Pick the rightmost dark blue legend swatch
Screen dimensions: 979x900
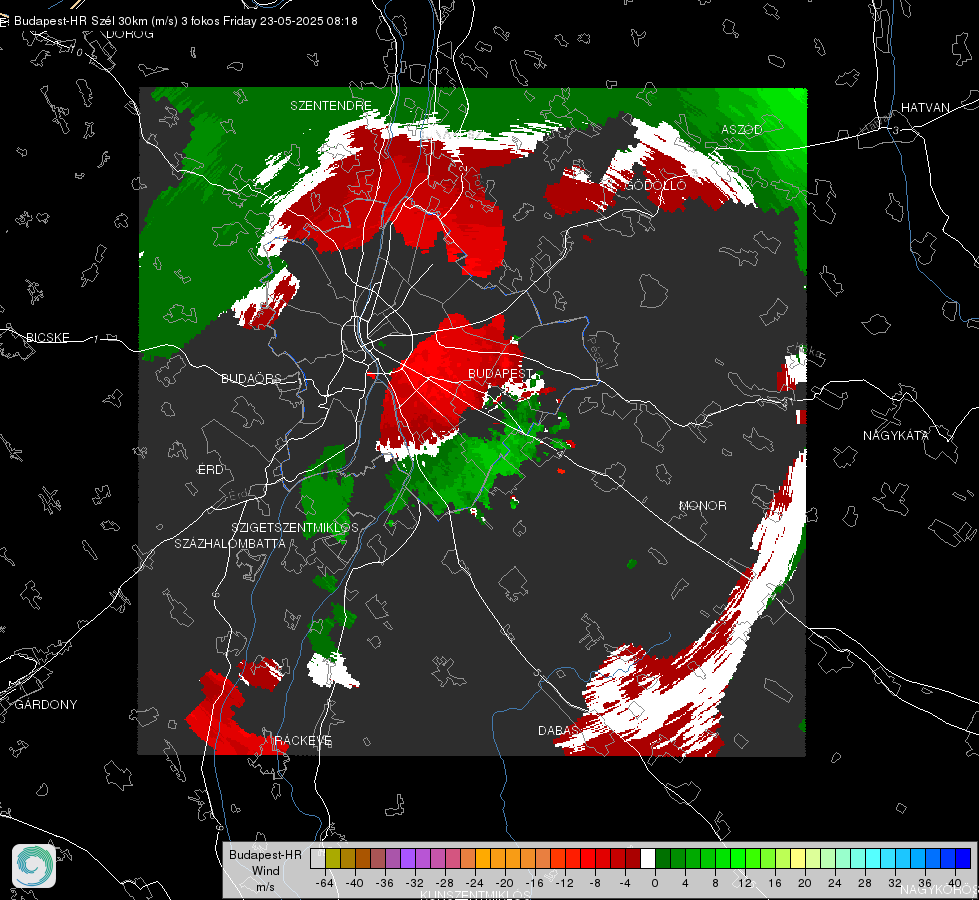963,858
